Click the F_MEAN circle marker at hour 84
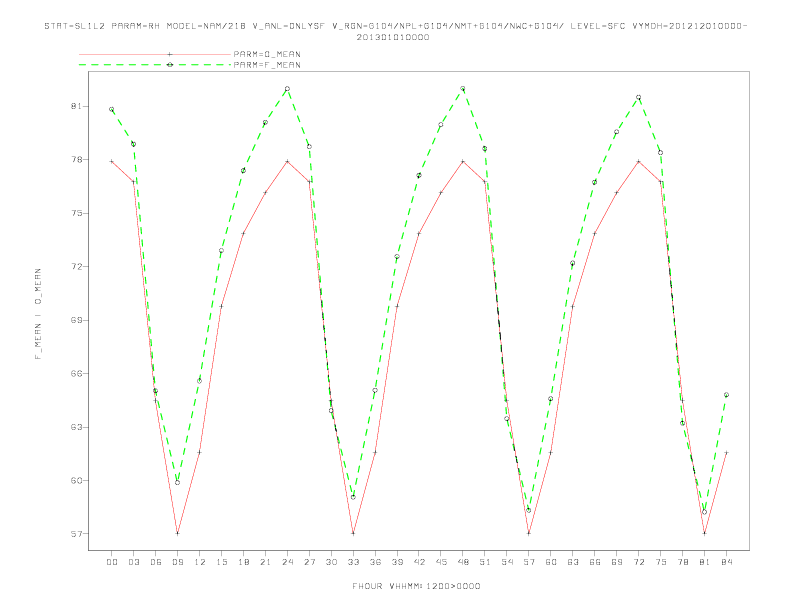This screenshot has height=612, width=792. (x=726, y=395)
